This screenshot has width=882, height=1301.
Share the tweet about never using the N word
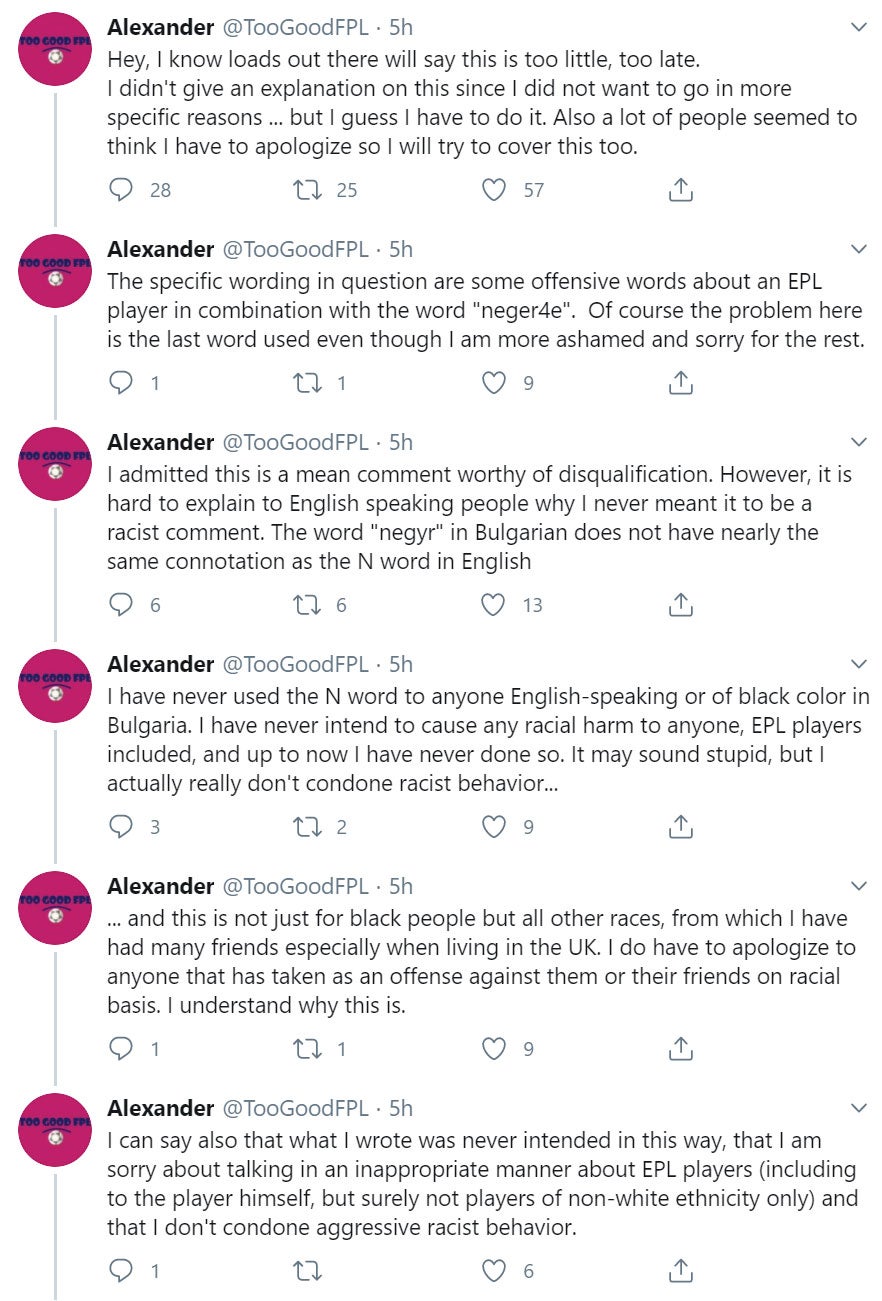point(680,826)
